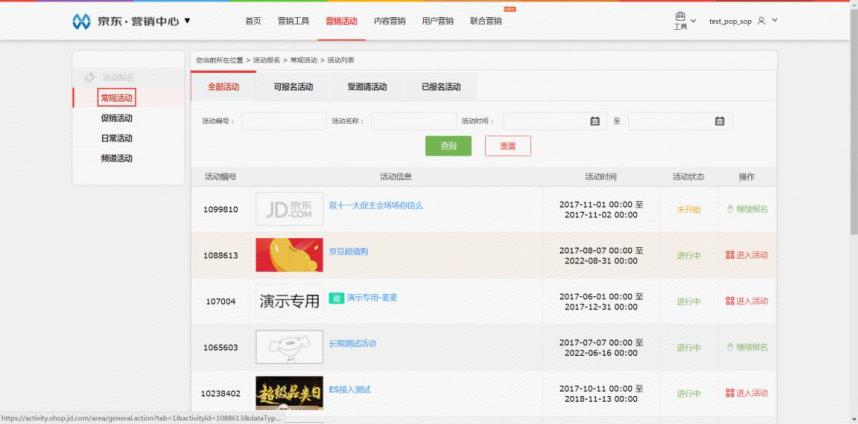The image size is (858, 424).
Task: Expand the user account dropdown chevron
Action: 774,20
